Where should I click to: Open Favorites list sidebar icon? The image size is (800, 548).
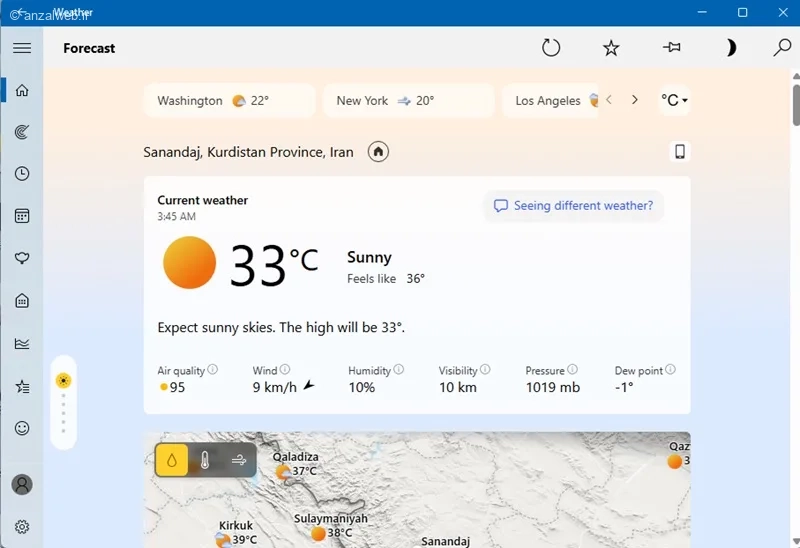pyautogui.click(x=22, y=386)
